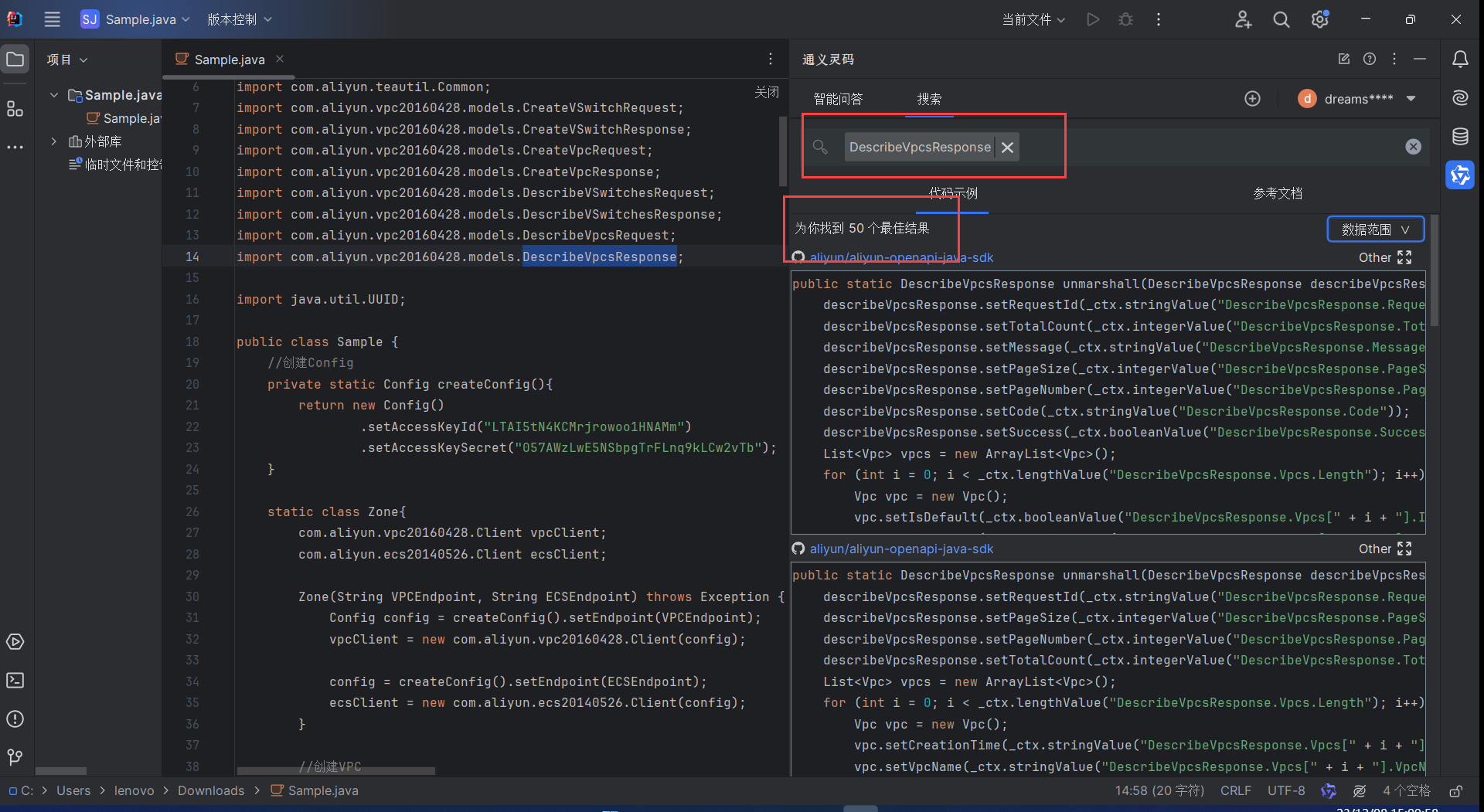The width and height of the screenshot is (1484, 812).
Task: Open the Git version control tool window
Action: [15, 757]
